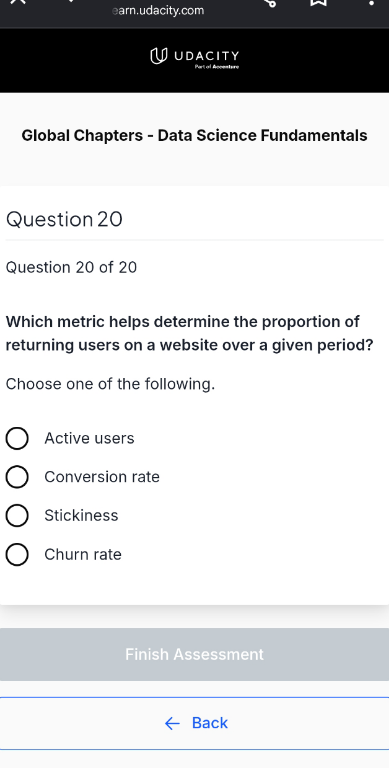Screen dimensions: 389x768
Task: Tap the Part of Accenture tagline
Action: pyautogui.click(x=217, y=66)
